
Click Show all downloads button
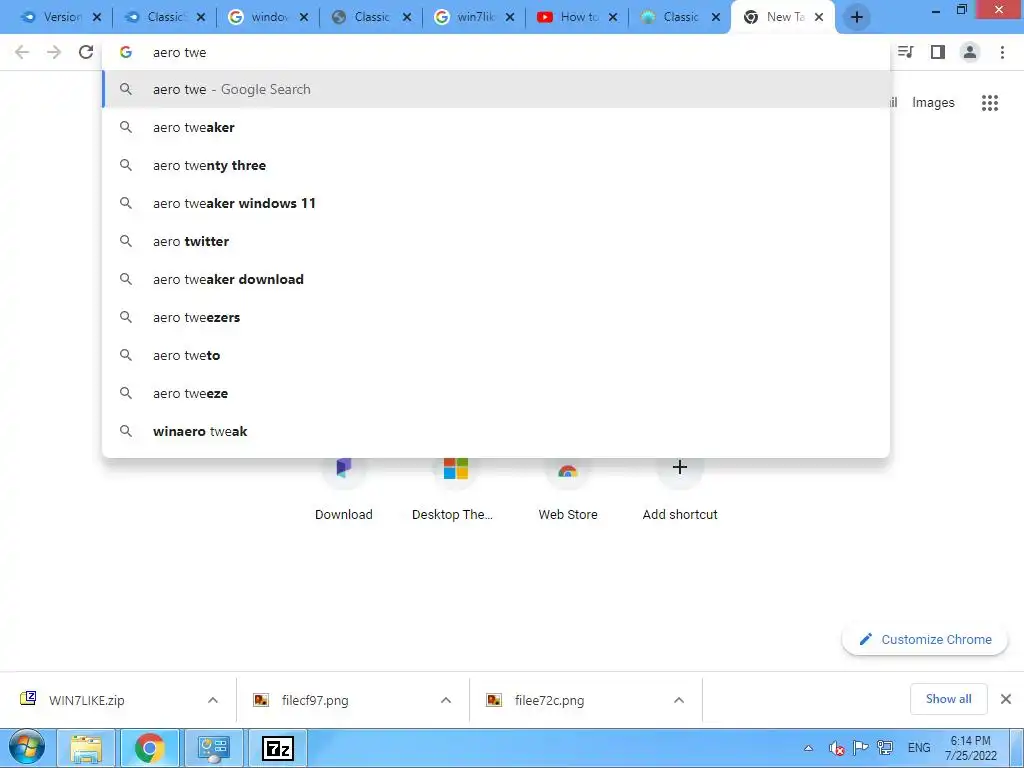pos(948,699)
